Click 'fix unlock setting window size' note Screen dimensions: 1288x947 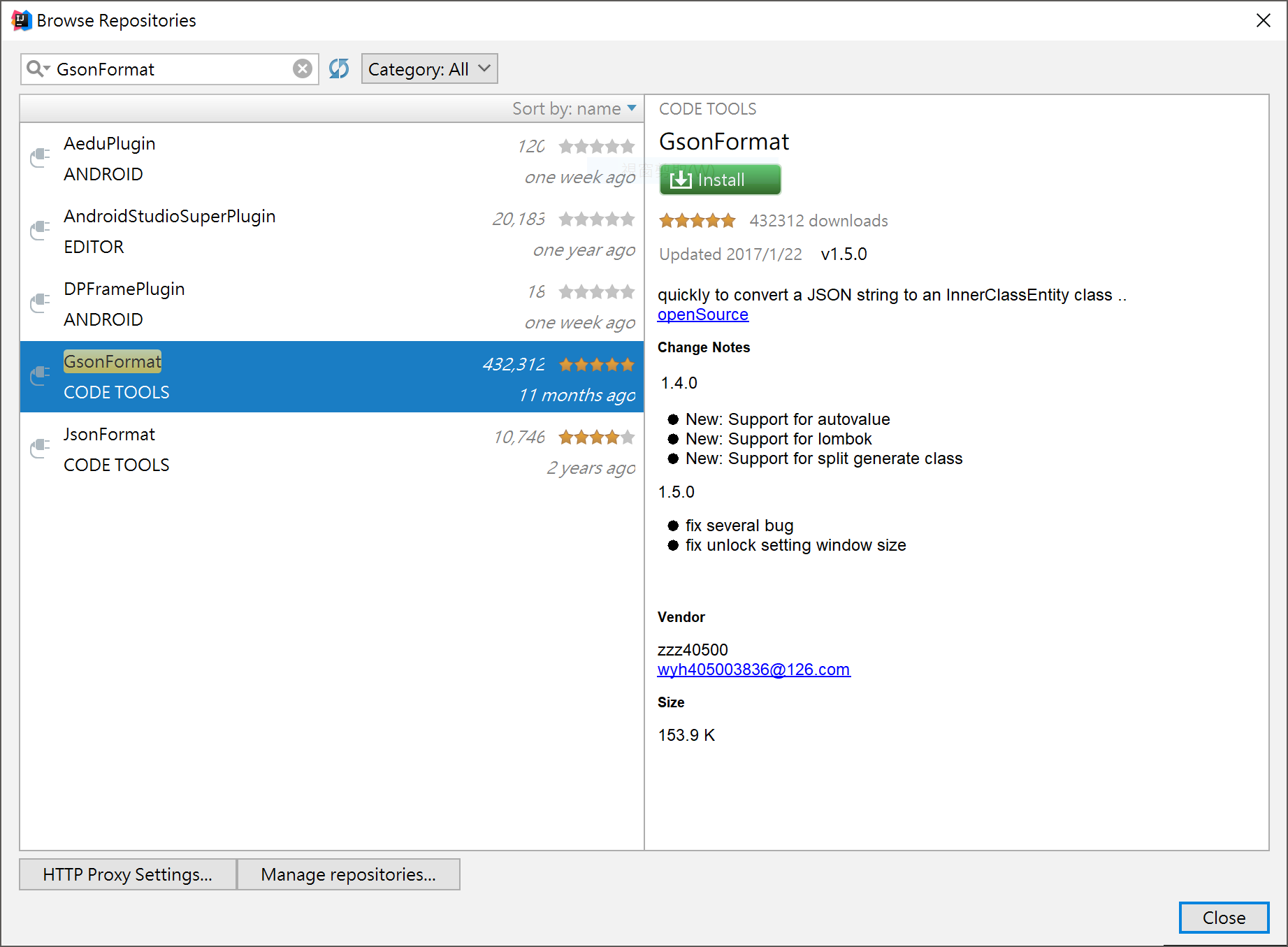(x=795, y=545)
